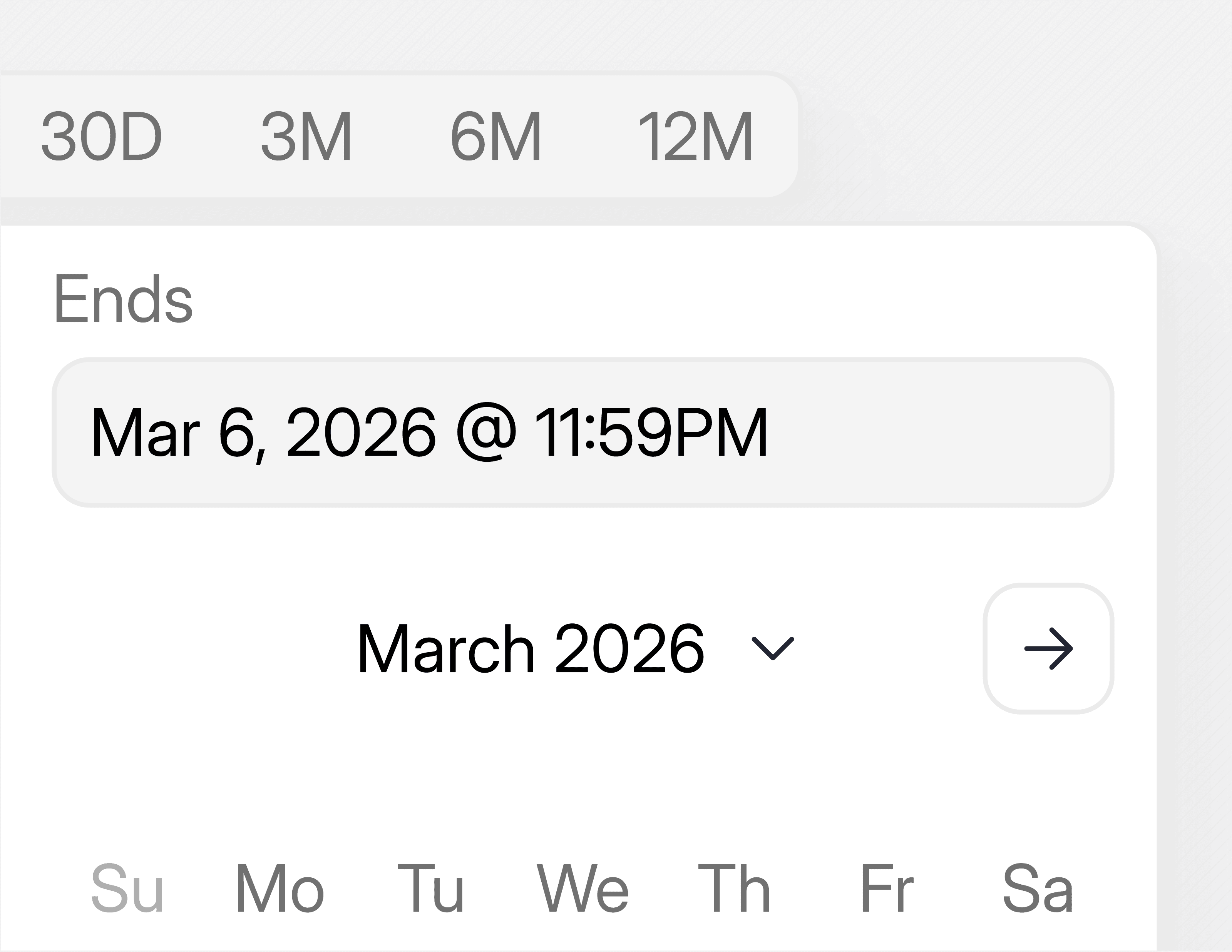Click the Sa weekday header
The image size is (1232, 952).
pyautogui.click(x=1038, y=889)
